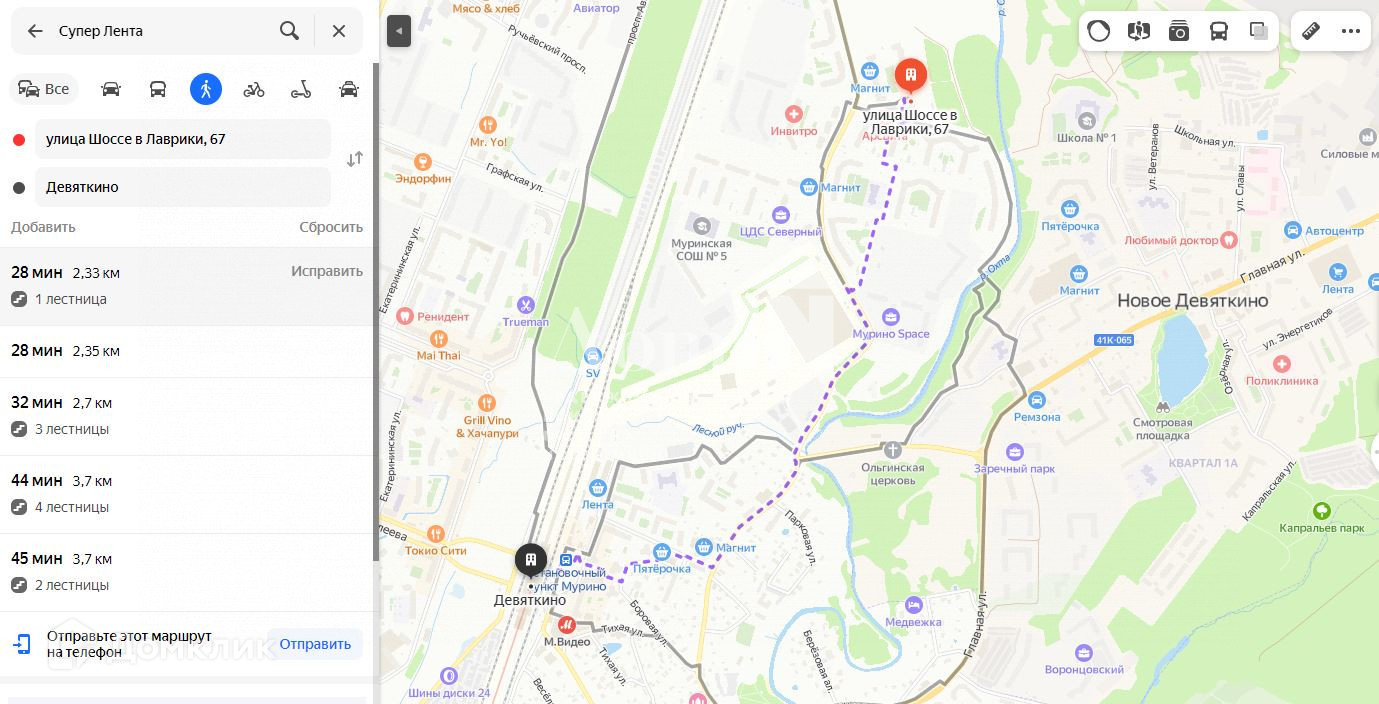Image resolution: width=1379 pixels, height=704 pixels.
Task: Select the taxi route mode icon
Action: pyautogui.click(x=349, y=89)
